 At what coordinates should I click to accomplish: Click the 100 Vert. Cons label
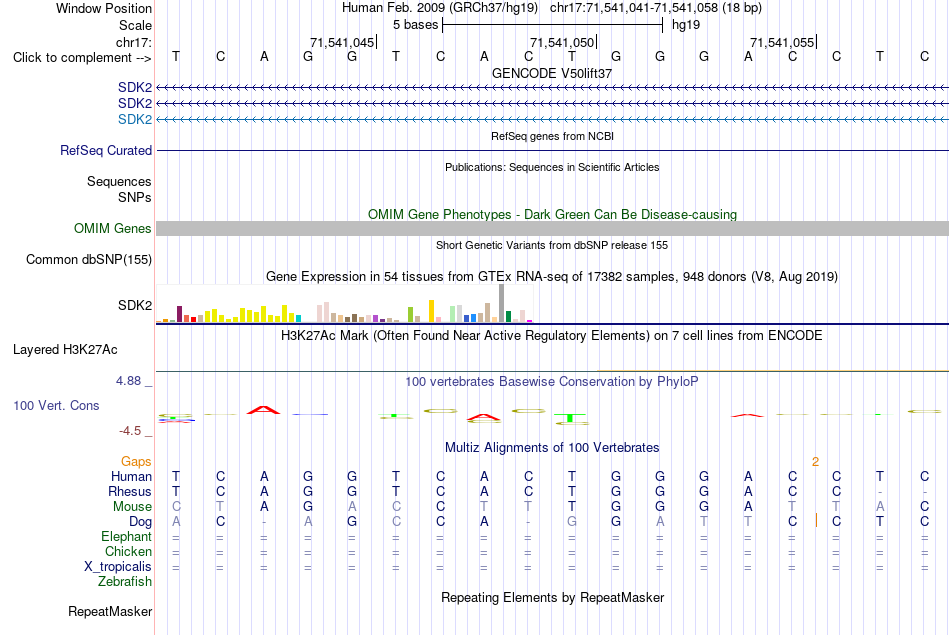pos(56,405)
